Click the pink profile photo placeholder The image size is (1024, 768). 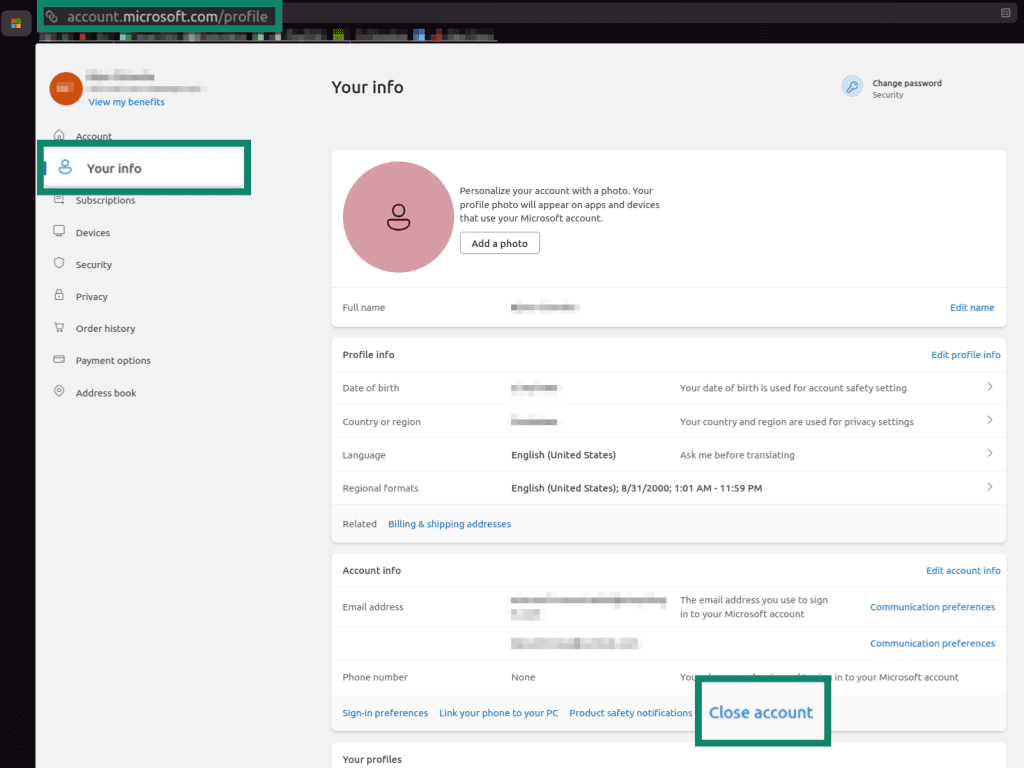tap(398, 217)
